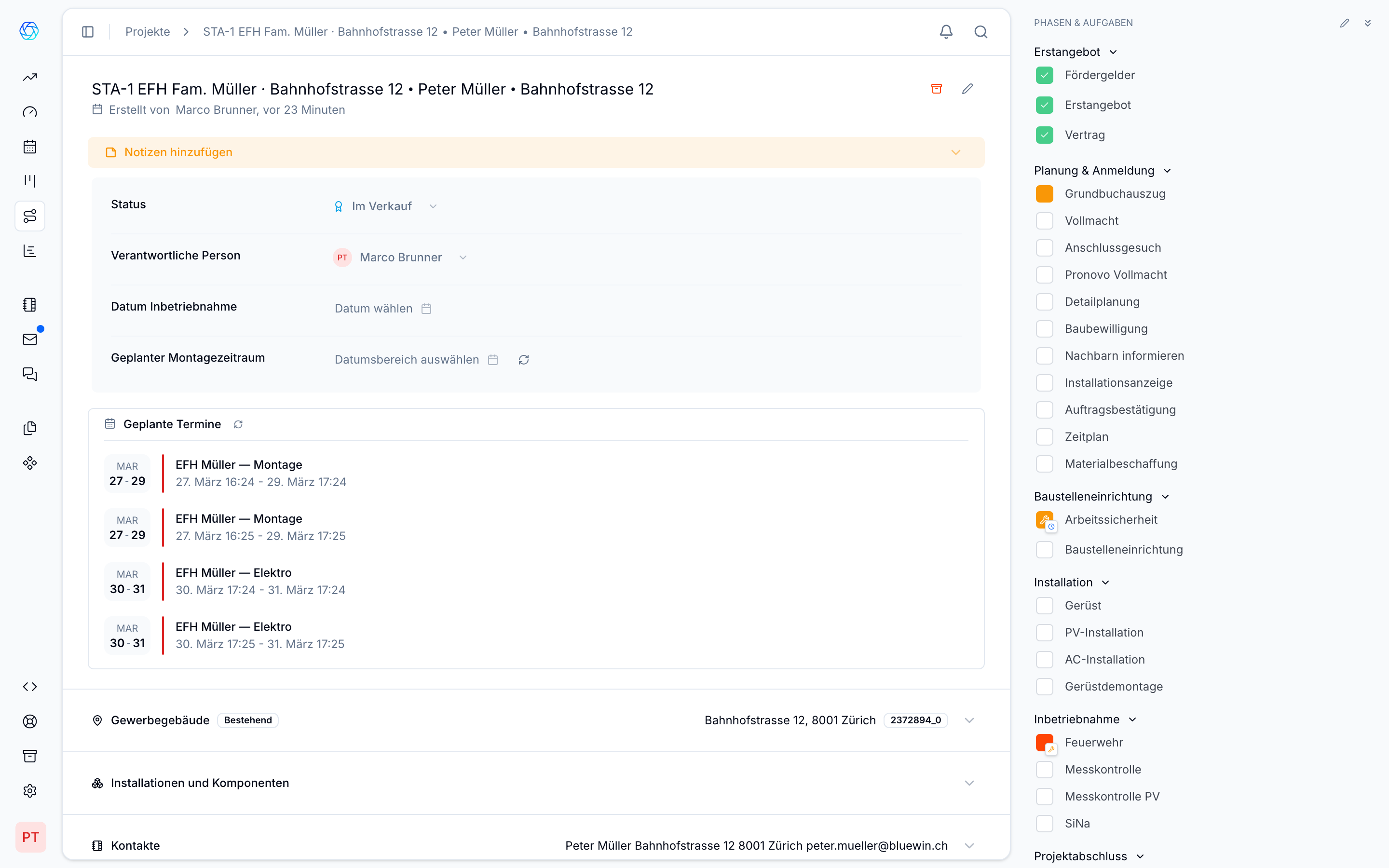
Task: Open calendar from the left sidebar
Action: 30,147
